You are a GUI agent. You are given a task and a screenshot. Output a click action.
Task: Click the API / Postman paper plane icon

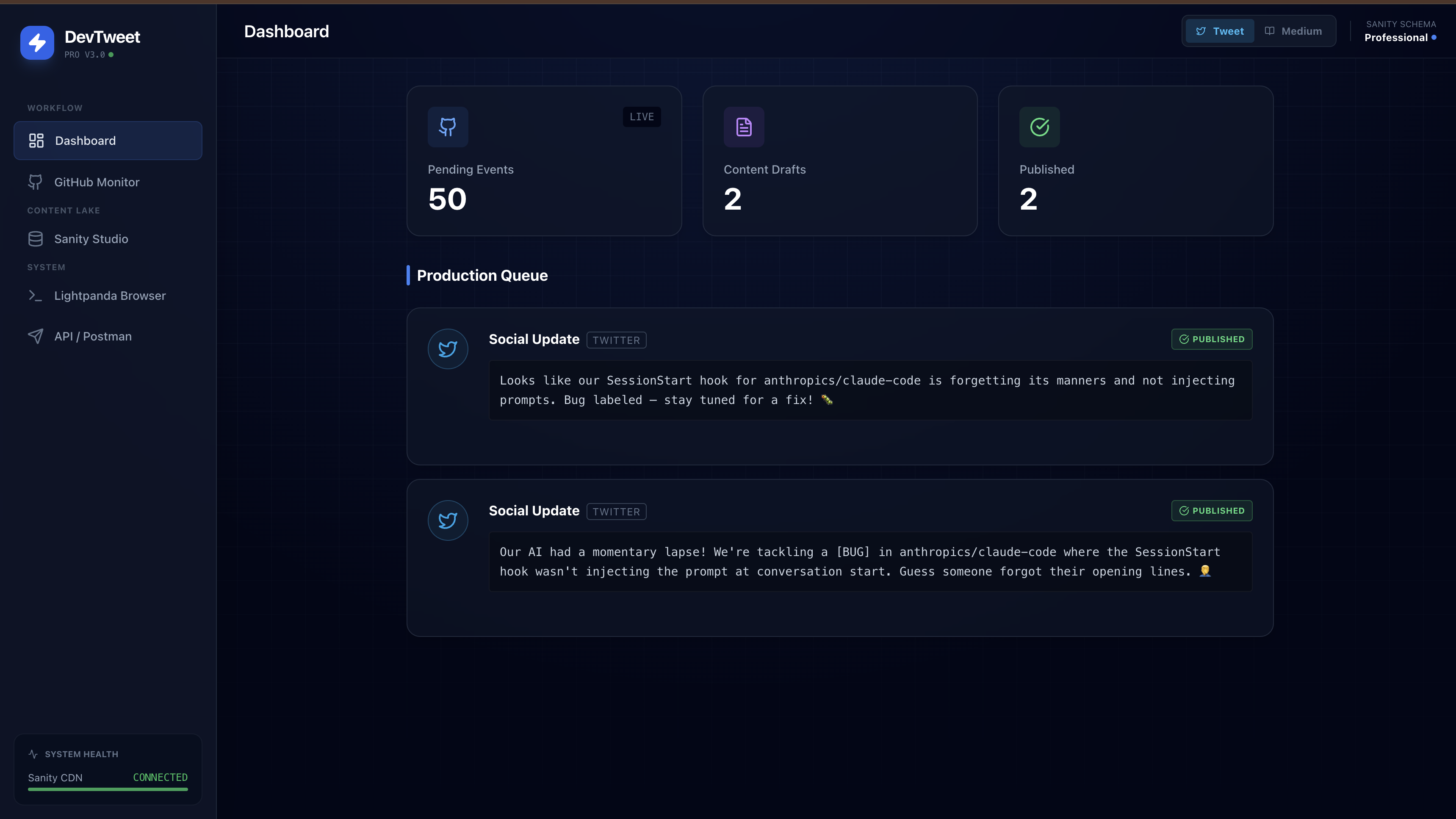36,336
